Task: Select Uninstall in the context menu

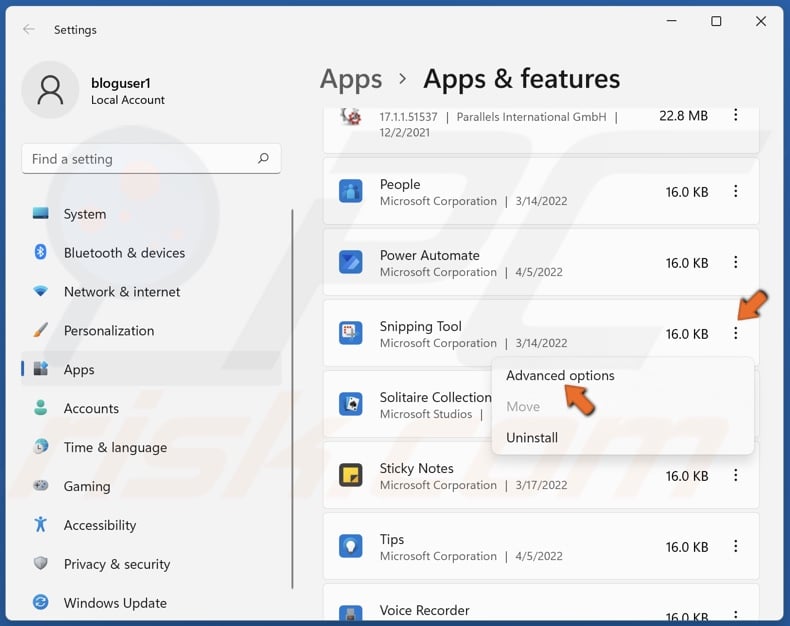Action: tap(532, 437)
